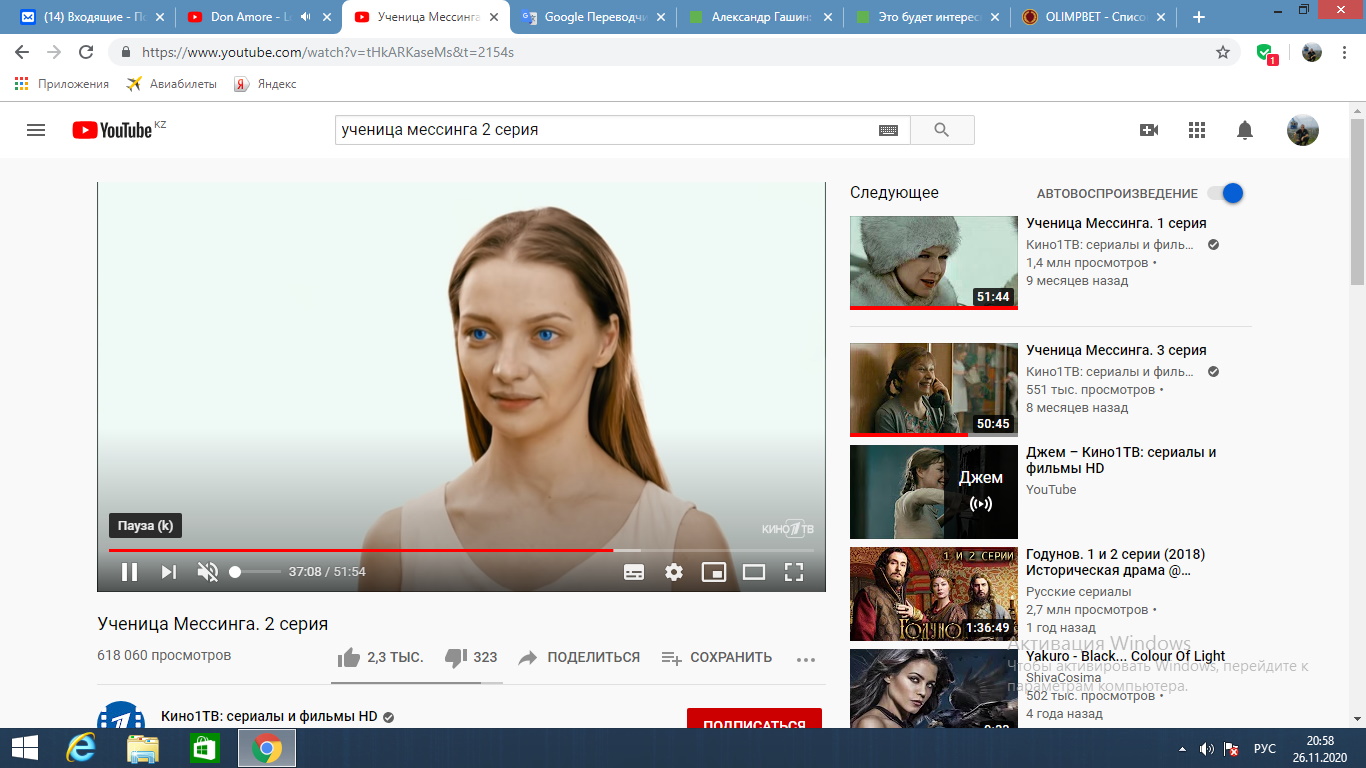Open the system tray volume icon

point(1207,748)
